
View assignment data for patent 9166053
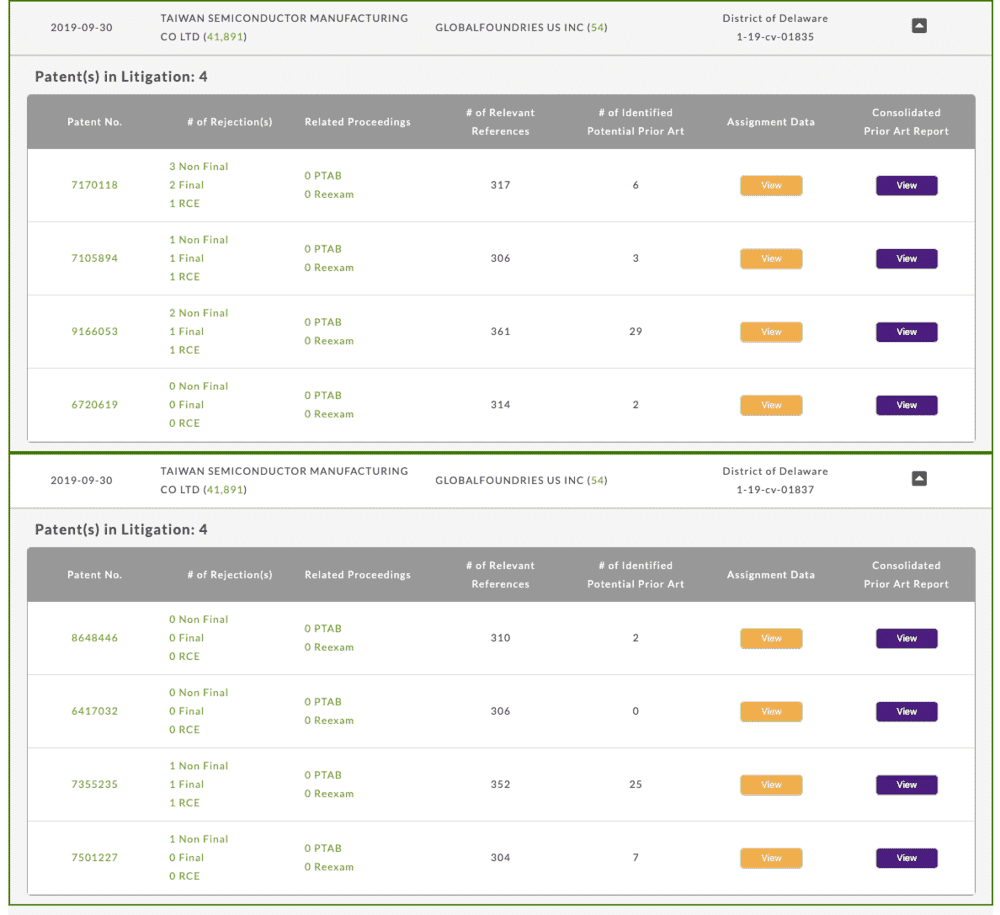pyautogui.click(x=771, y=332)
